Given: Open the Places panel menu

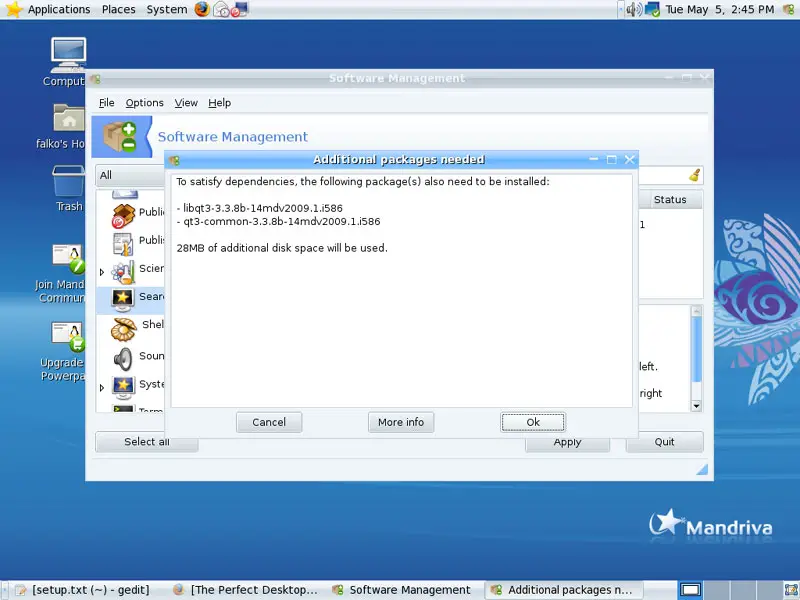Looking at the screenshot, I should click(x=118, y=9).
